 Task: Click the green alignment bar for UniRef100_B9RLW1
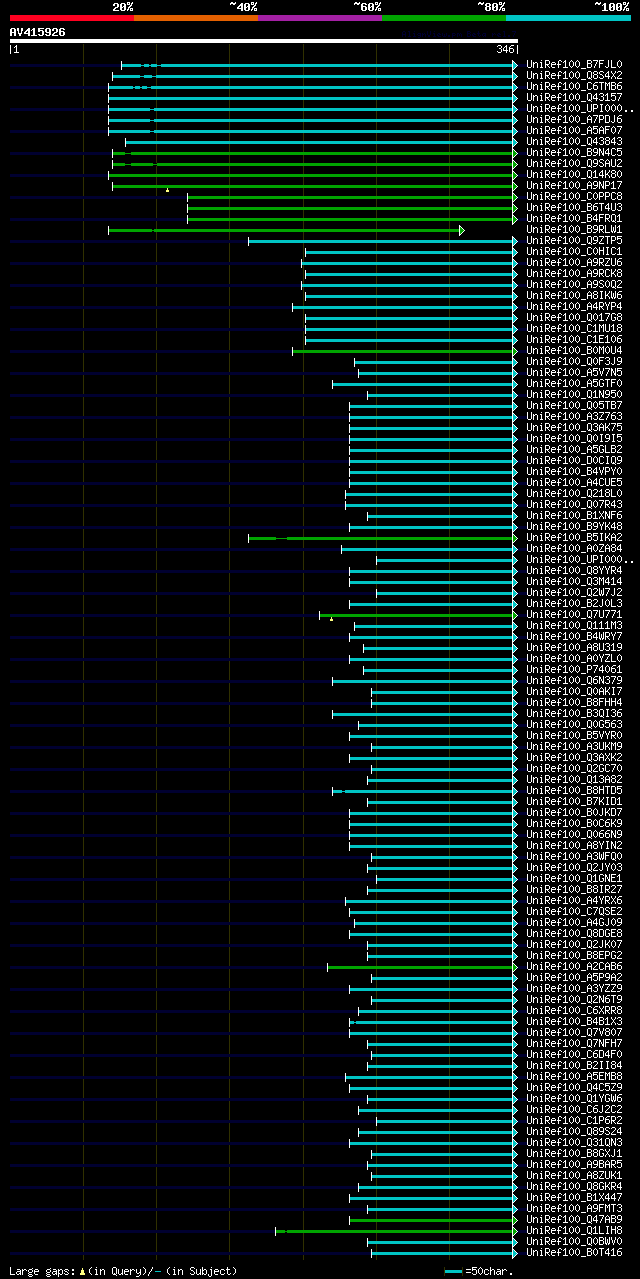284,230
